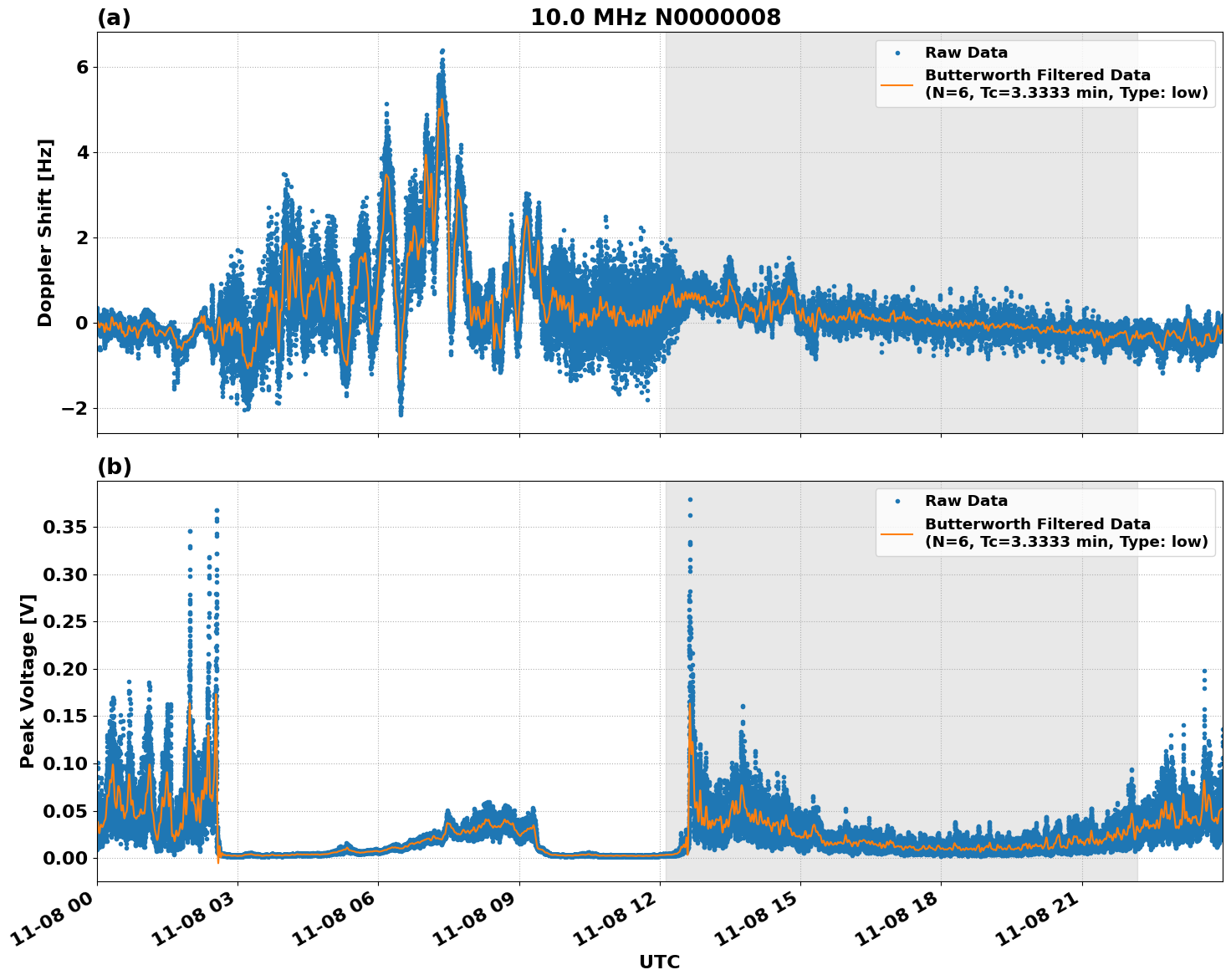This screenshot has height=980, width=1231.
Task: Click the blue scatter peak near 6 Hz
Action: pos(442,52)
